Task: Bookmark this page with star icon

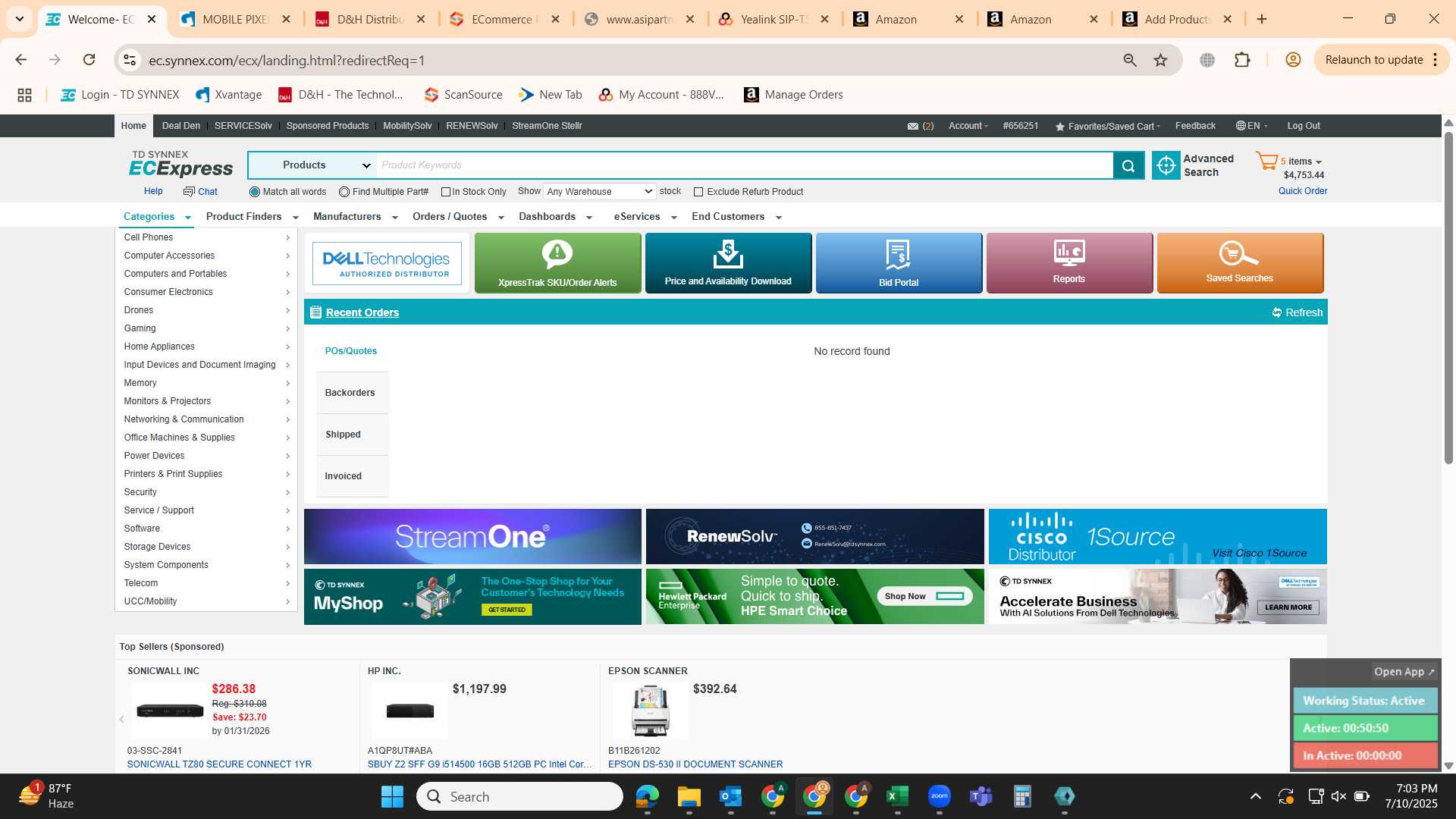Action: [1160, 60]
